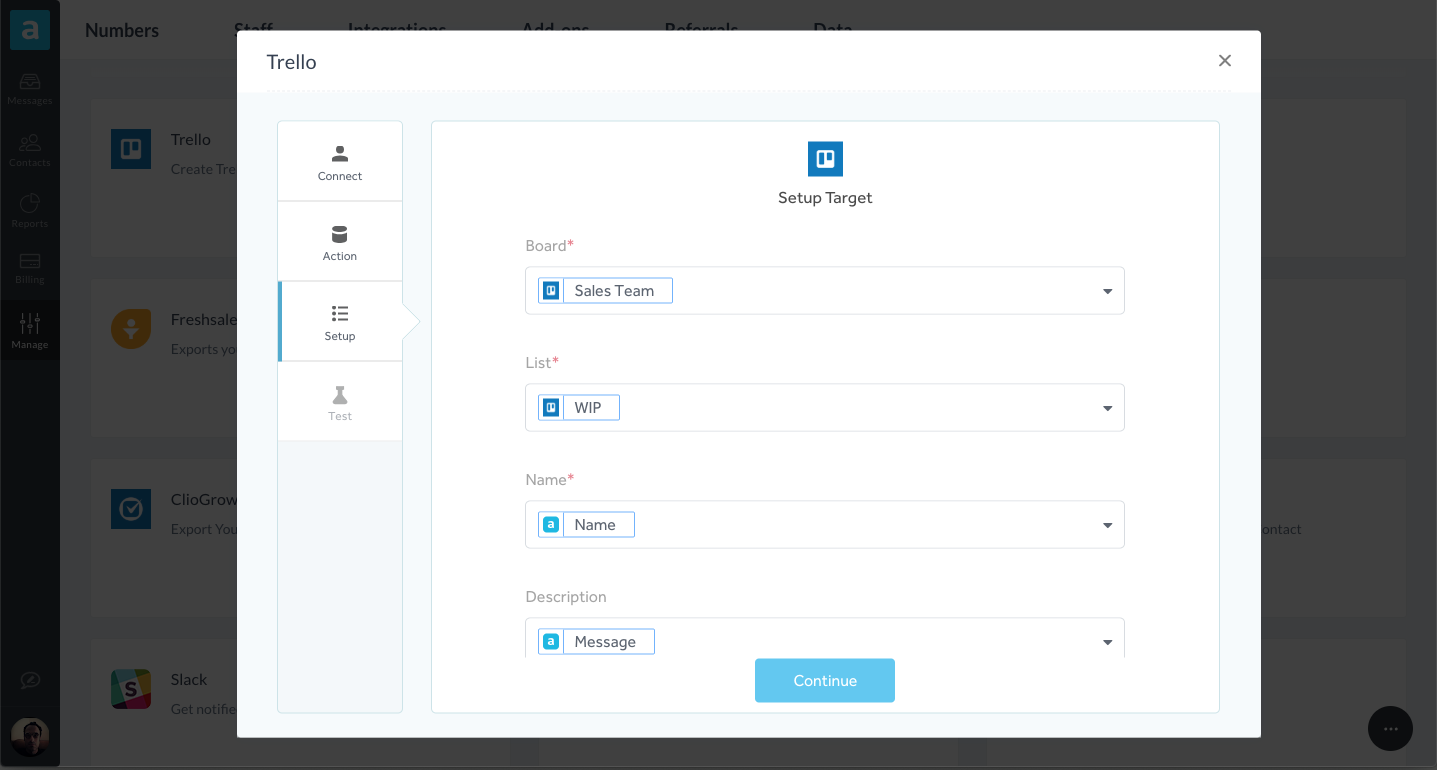This screenshot has height=770, width=1437.
Task: Click app icon in Message tag
Action: click(x=551, y=642)
